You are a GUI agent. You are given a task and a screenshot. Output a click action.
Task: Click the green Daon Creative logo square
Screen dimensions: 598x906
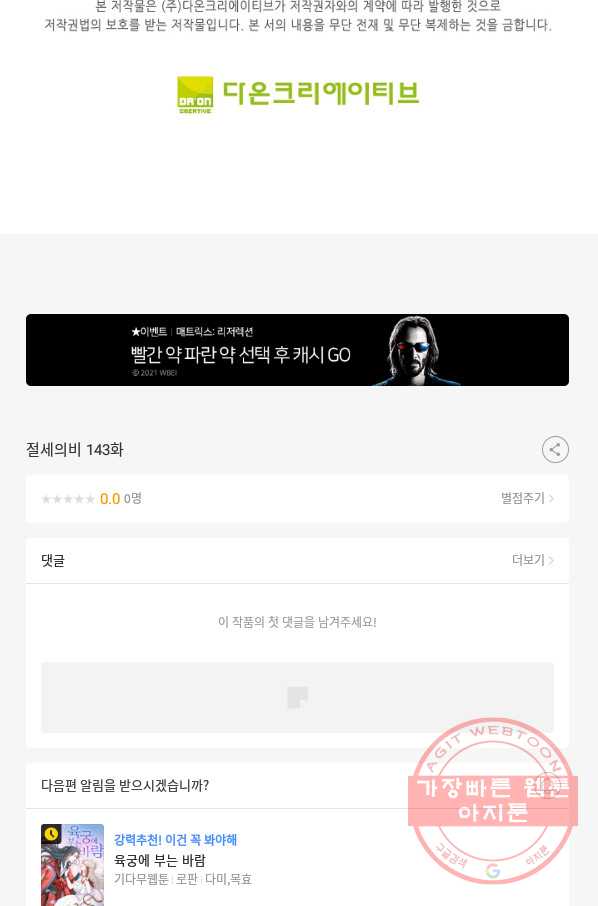click(195, 95)
